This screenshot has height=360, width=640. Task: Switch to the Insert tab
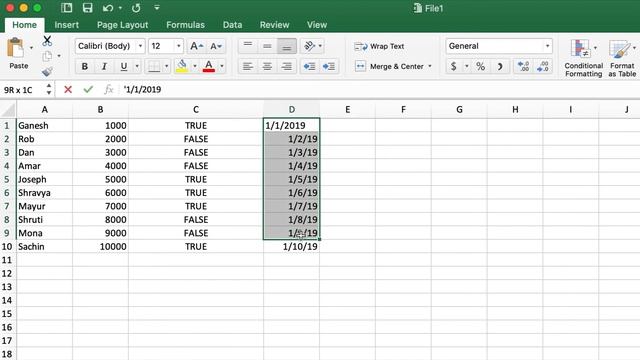coord(67,25)
